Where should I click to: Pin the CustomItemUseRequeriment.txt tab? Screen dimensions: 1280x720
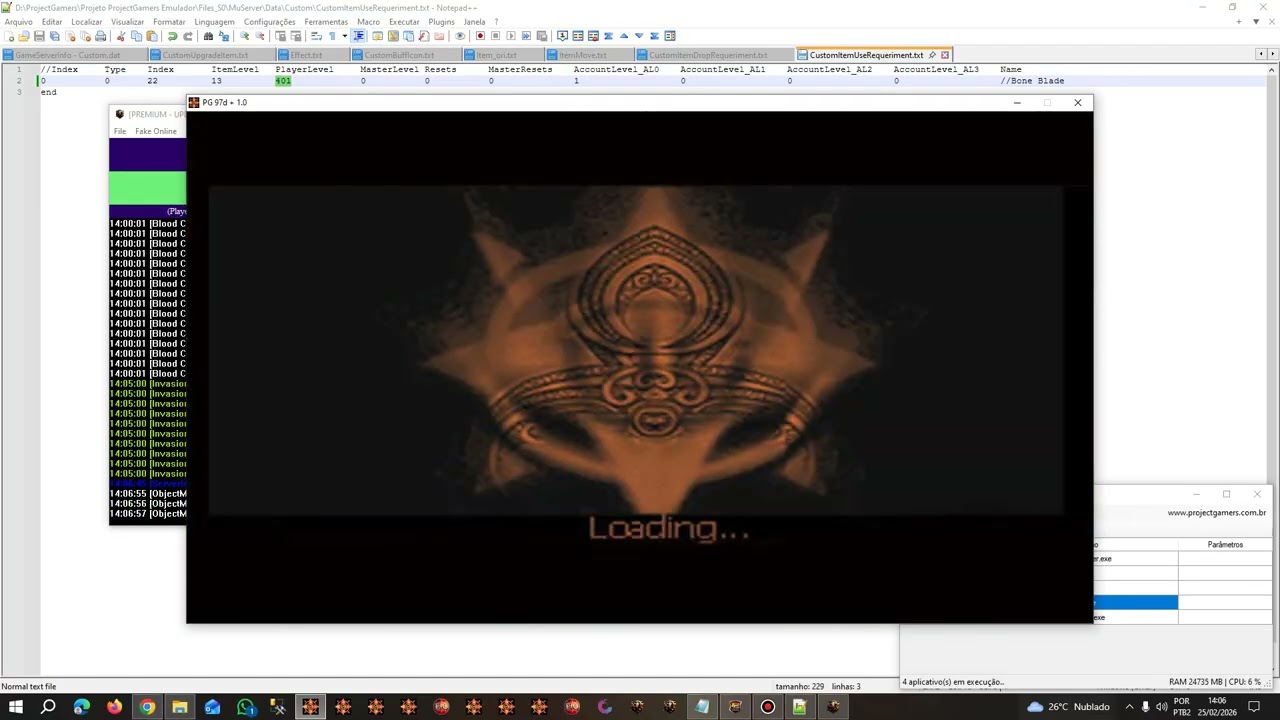933,55
